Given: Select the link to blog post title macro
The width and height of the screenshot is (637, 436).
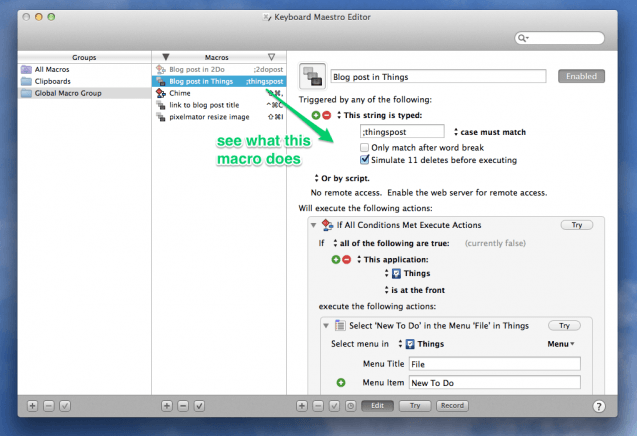Looking at the screenshot, I should point(219,105).
